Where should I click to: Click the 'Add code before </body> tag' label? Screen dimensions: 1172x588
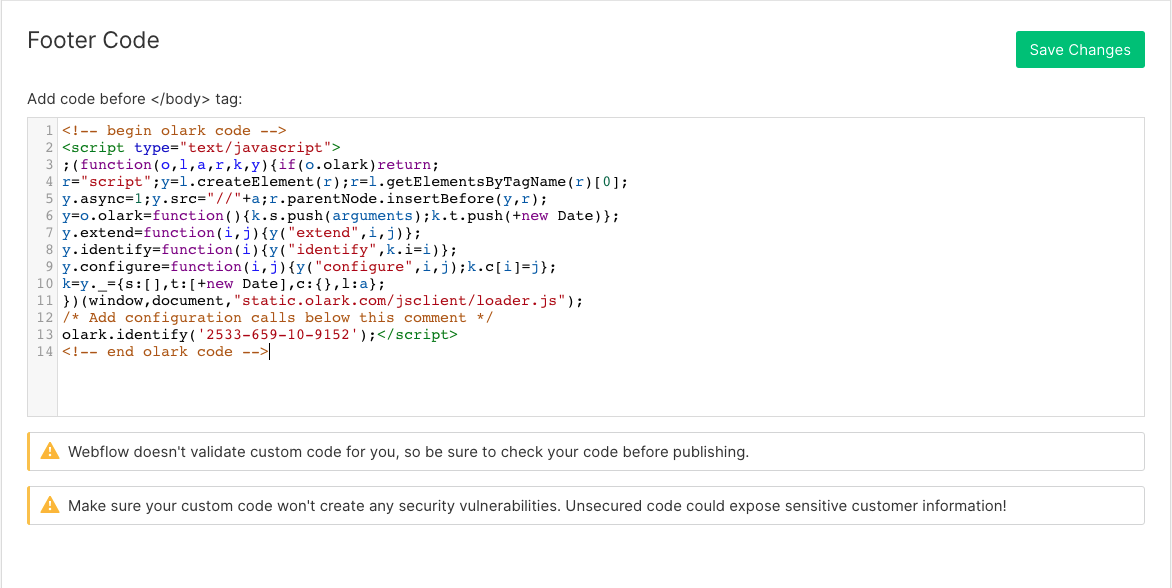[x=135, y=99]
